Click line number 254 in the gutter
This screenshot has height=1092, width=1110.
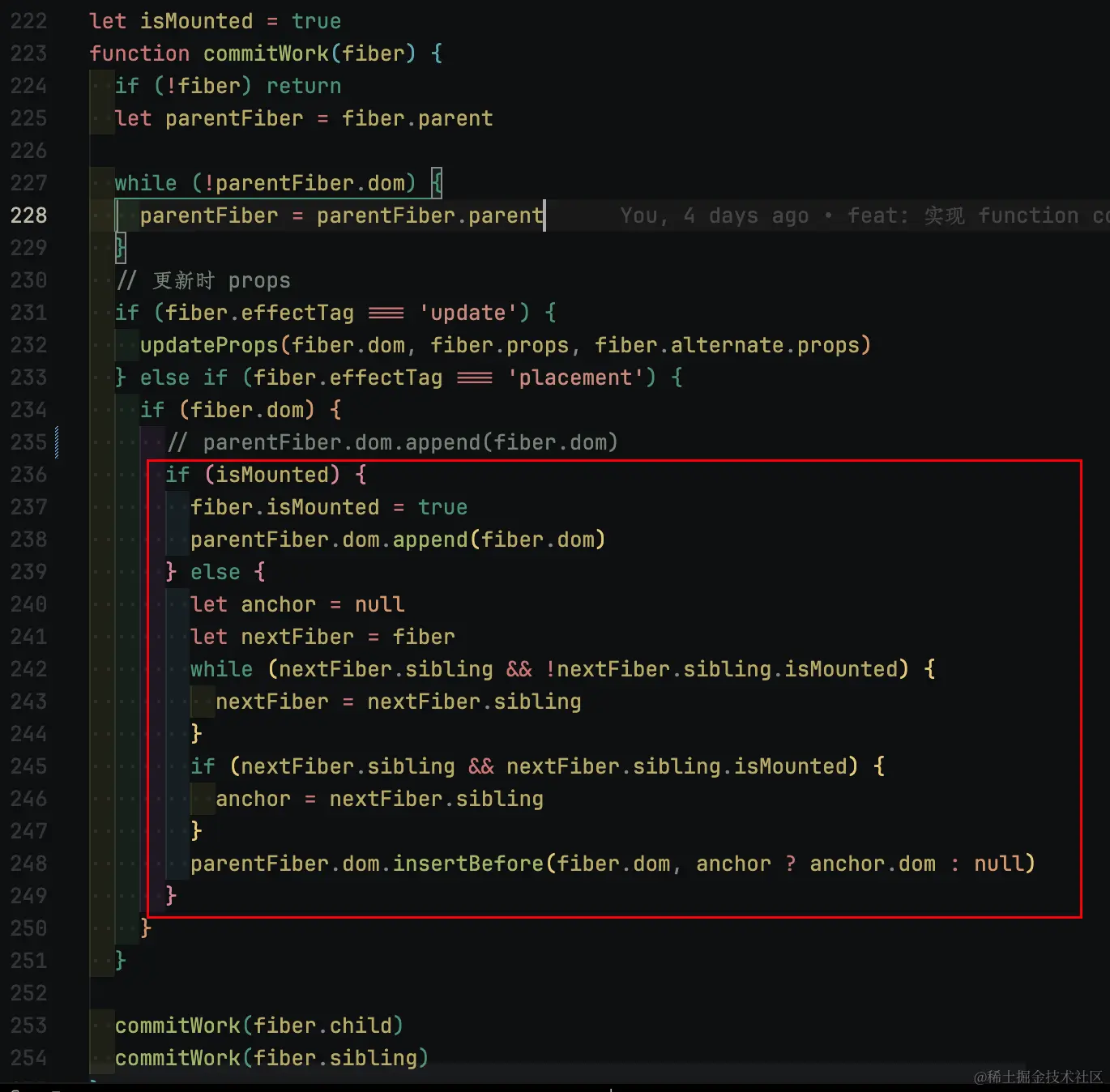29,1058
